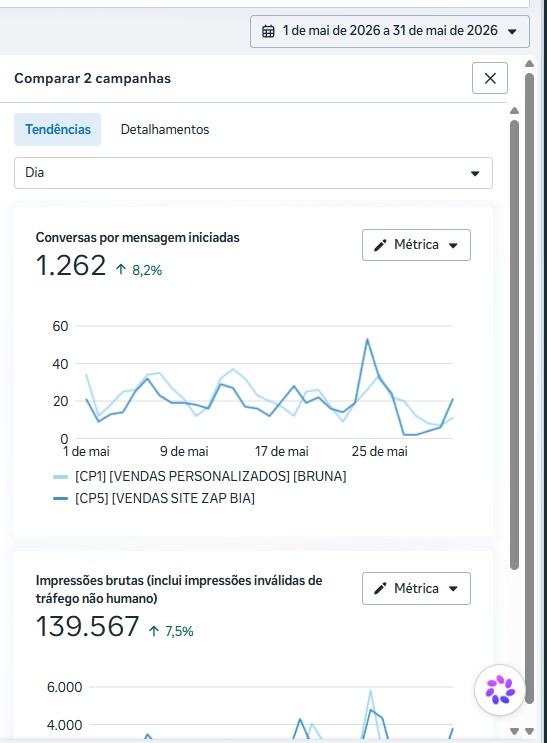The image size is (547, 743).
Task: Click the inner panel scrollbar thumb
Action: (x=514, y=344)
